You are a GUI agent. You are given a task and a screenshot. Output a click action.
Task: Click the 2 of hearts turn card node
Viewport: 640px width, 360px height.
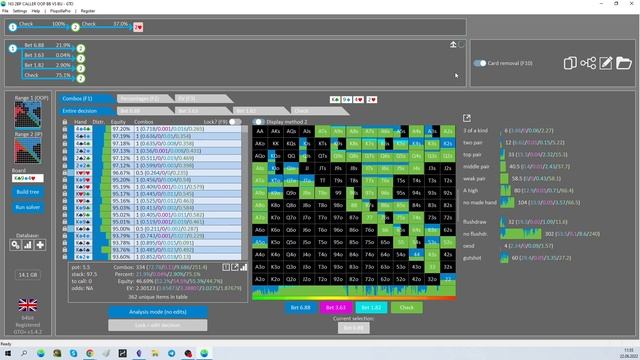pos(138,27)
